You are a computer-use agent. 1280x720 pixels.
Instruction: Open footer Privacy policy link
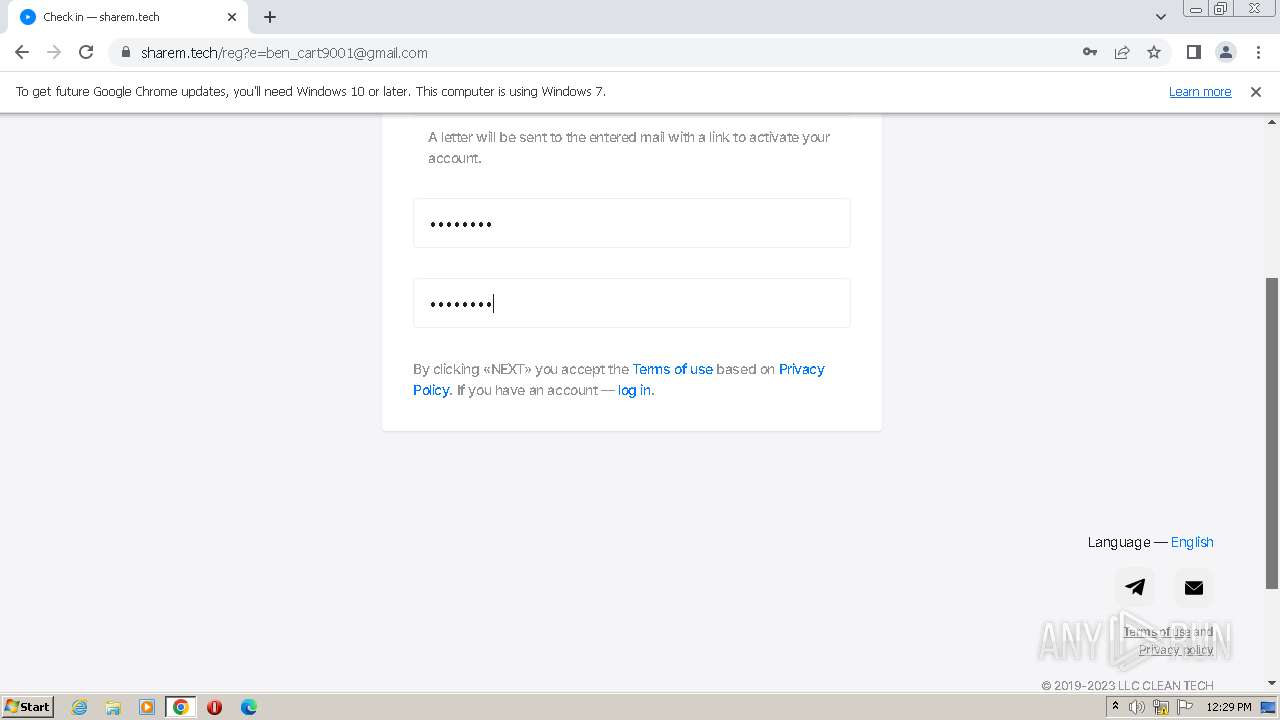(1176, 650)
